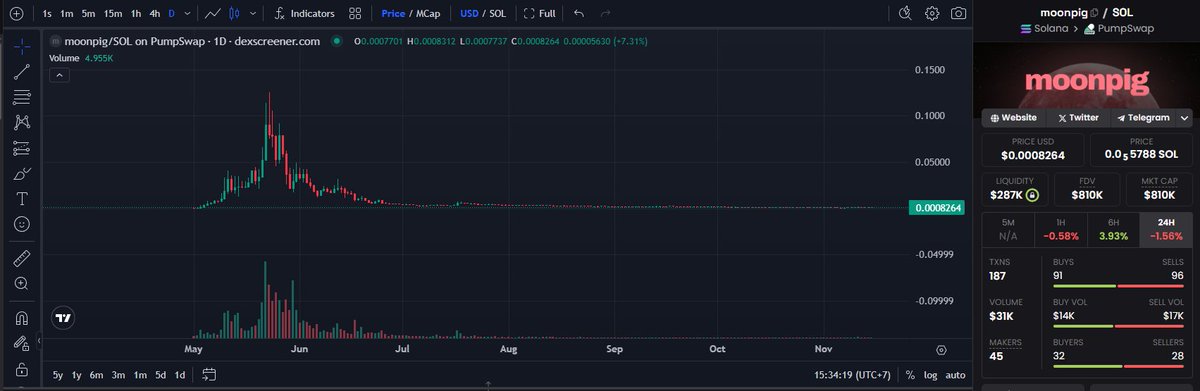Set chart range to 5d

(x=160, y=375)
